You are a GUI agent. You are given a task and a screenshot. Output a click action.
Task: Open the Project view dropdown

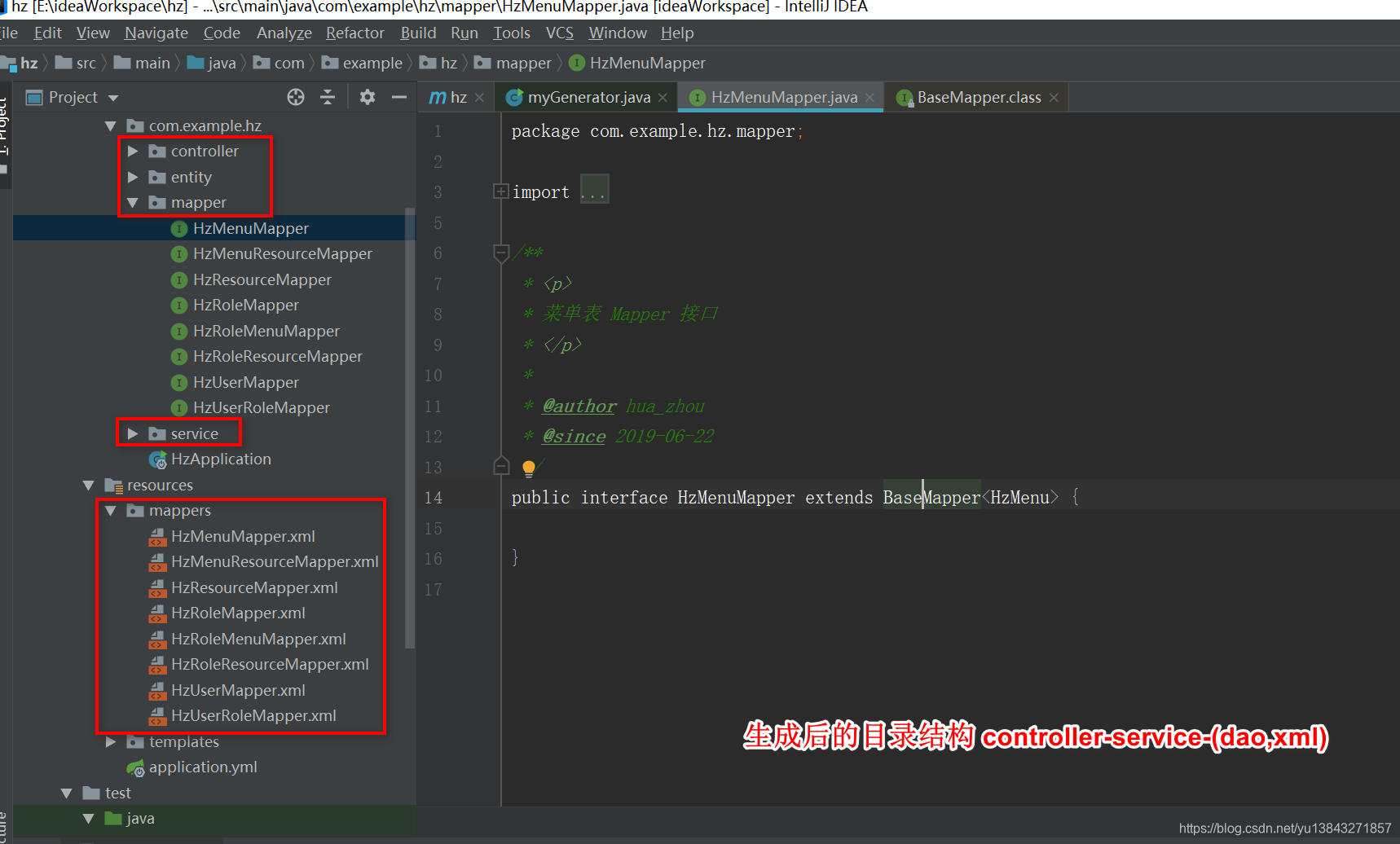[x=112, y=97]
